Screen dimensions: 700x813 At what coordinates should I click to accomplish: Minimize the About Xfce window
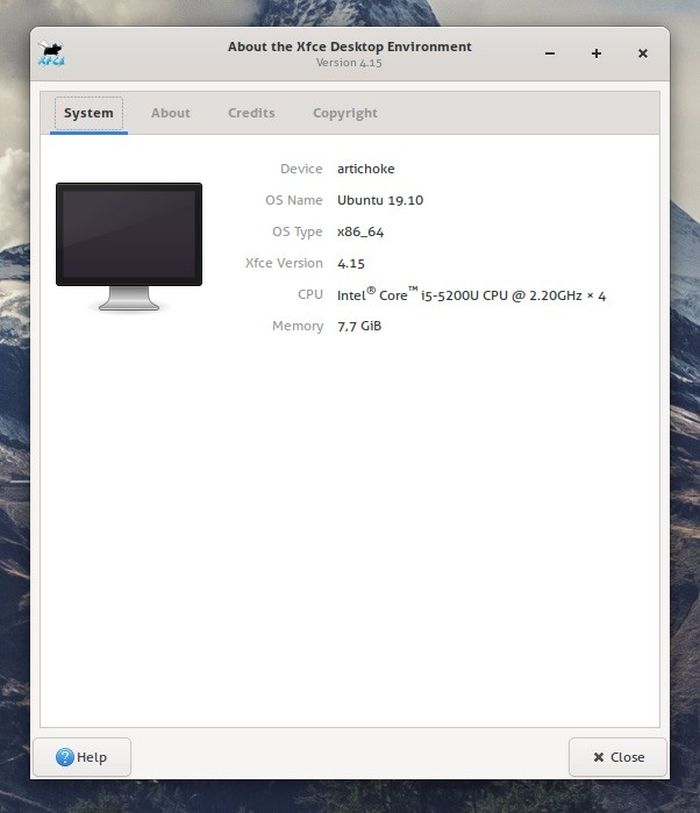pyautogui.click(x=550, y=54)
